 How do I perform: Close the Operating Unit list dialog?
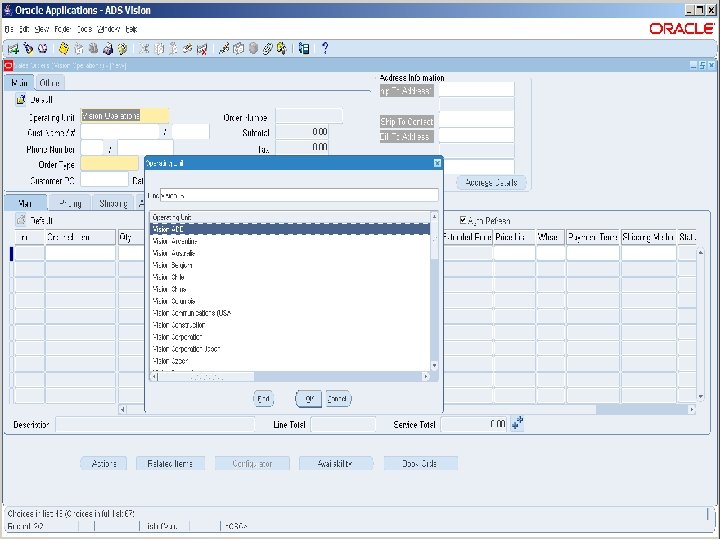click(x=437, y=163)
